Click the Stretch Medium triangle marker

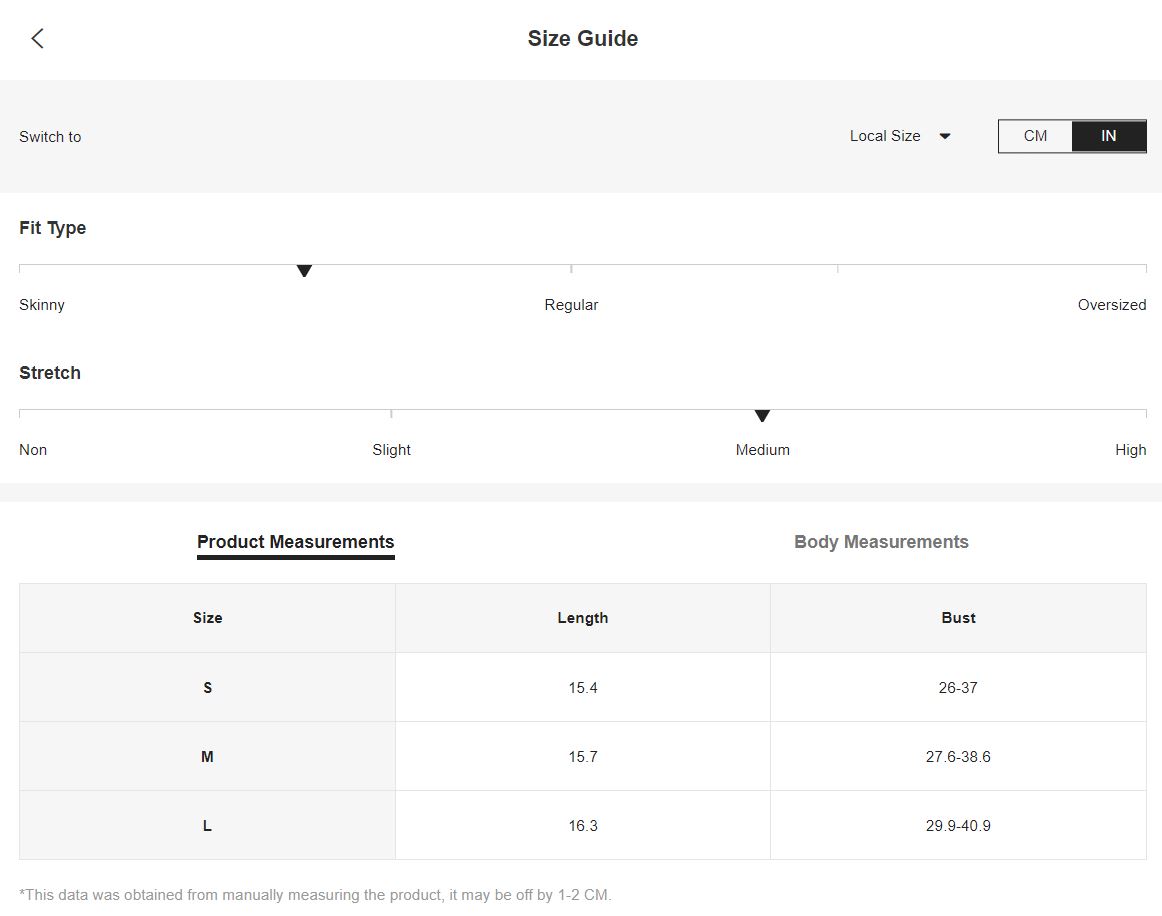762,416
